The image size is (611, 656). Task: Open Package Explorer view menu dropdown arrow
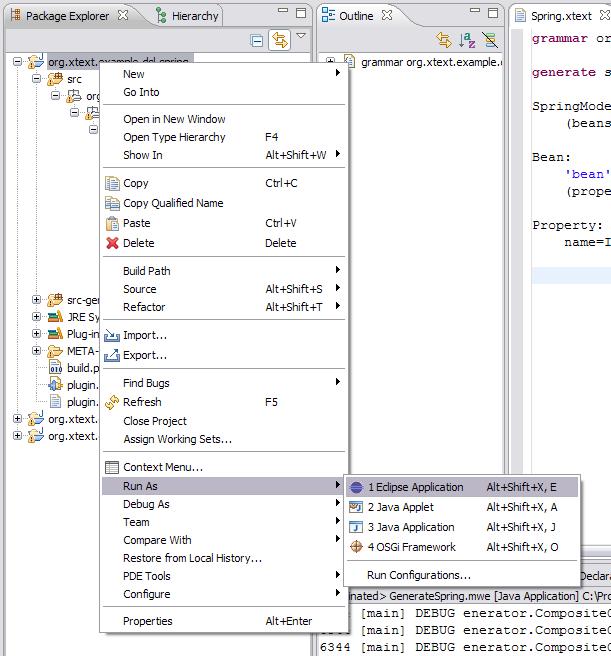(301, 36)
